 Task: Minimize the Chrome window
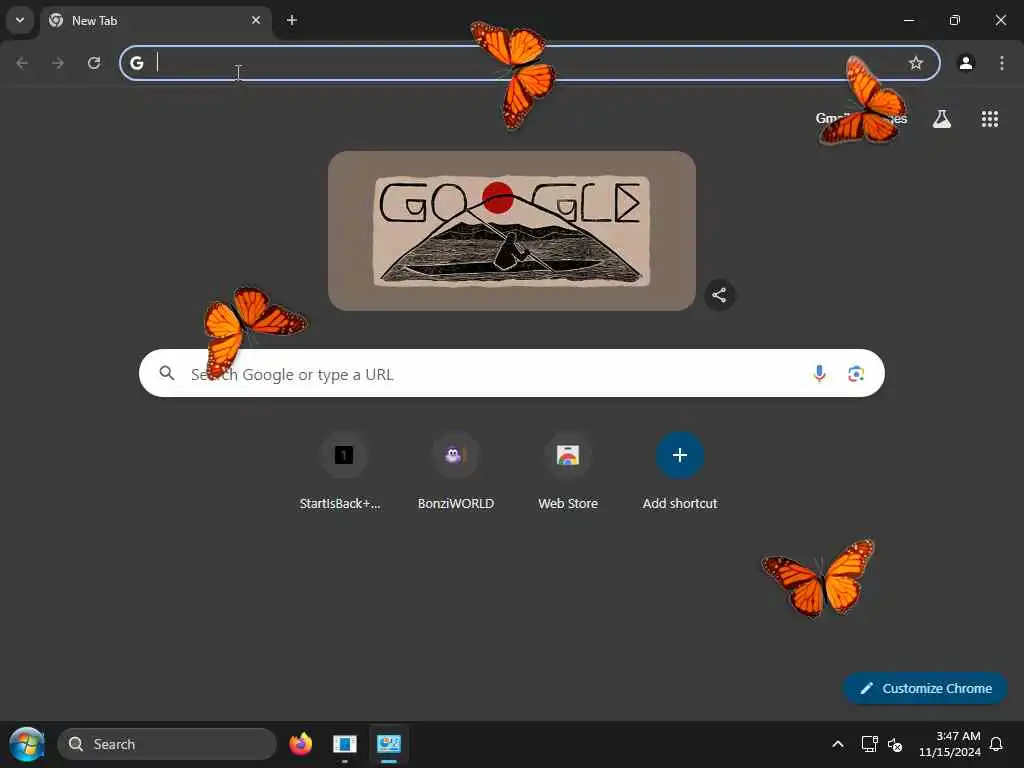(908, 20)
